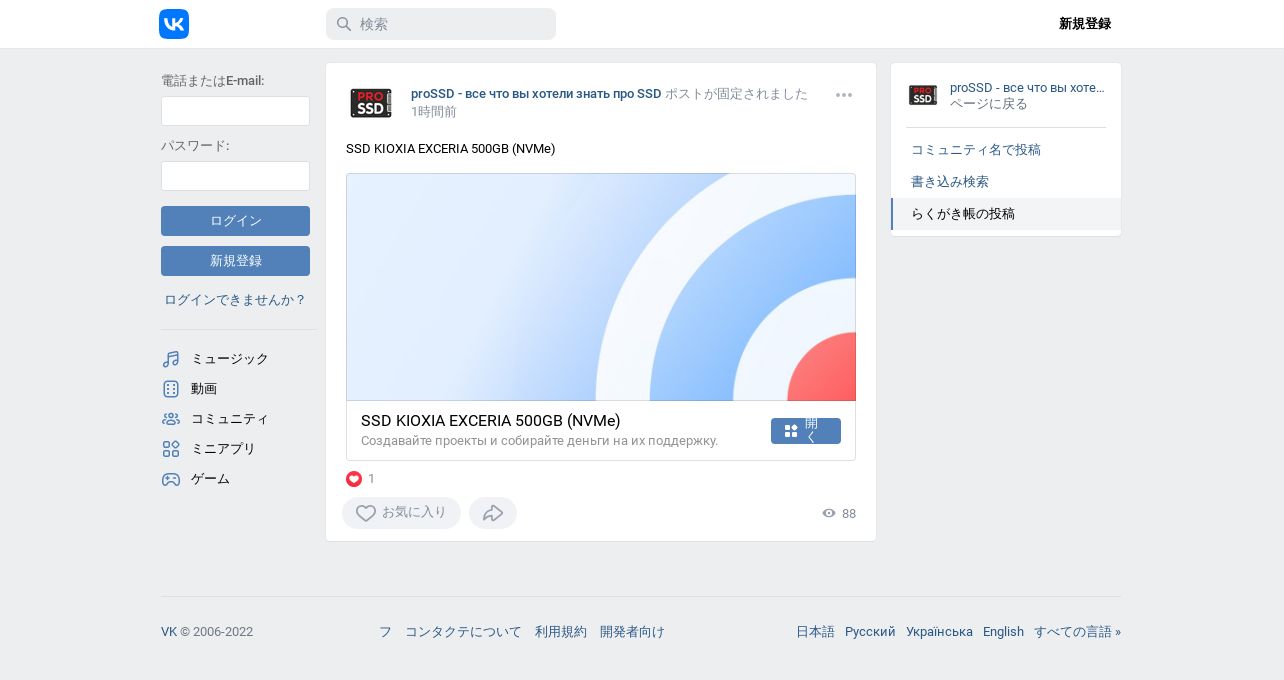Switch language to Українська
Image resolution: width=1284 pixels, height=680 pixels.
point(939,632)
